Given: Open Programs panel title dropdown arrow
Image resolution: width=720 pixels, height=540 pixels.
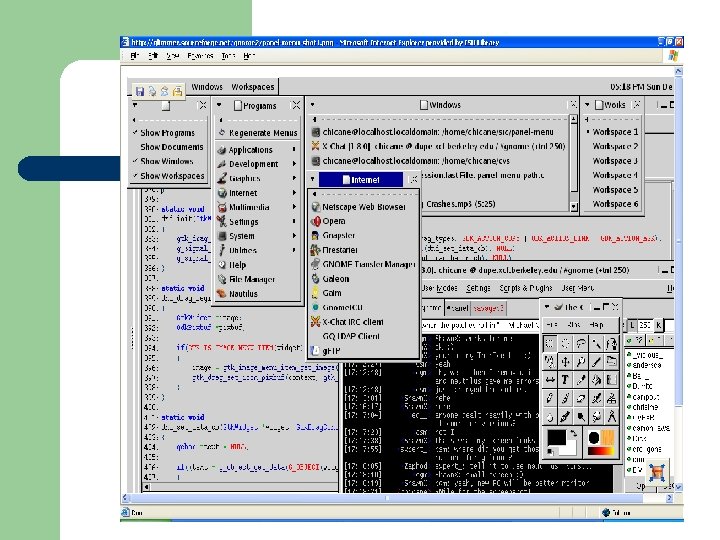Looking at the screenshot, I should click(219, 105).
